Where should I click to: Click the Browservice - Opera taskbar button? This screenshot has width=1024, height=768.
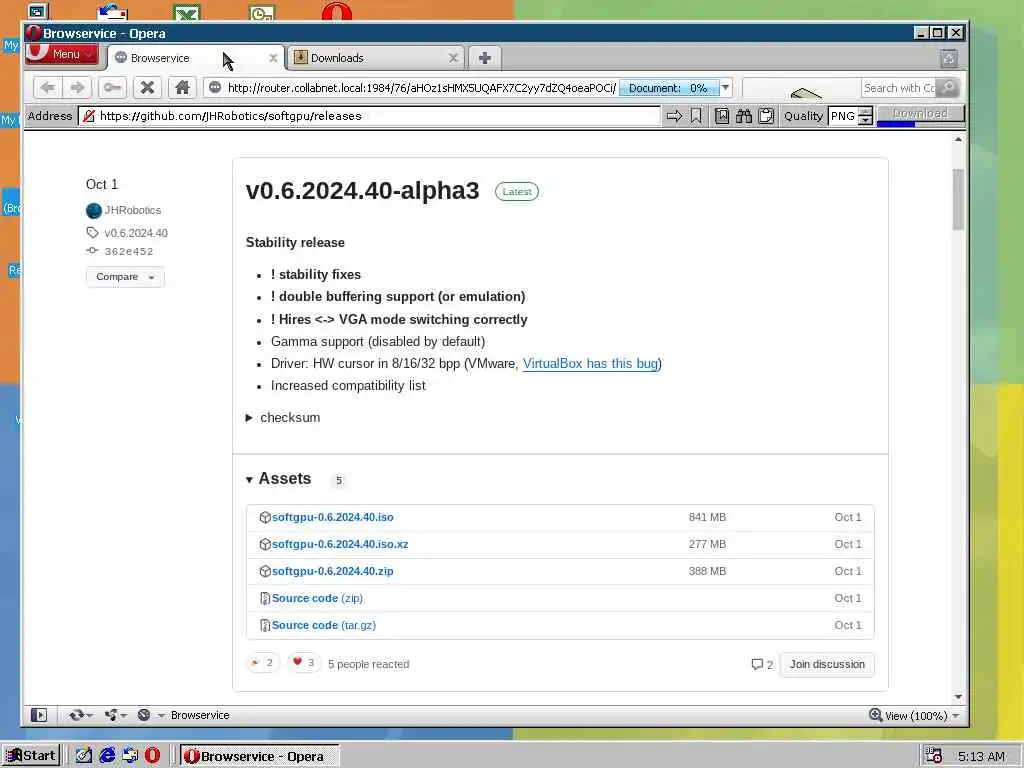[x=259, y=756]
